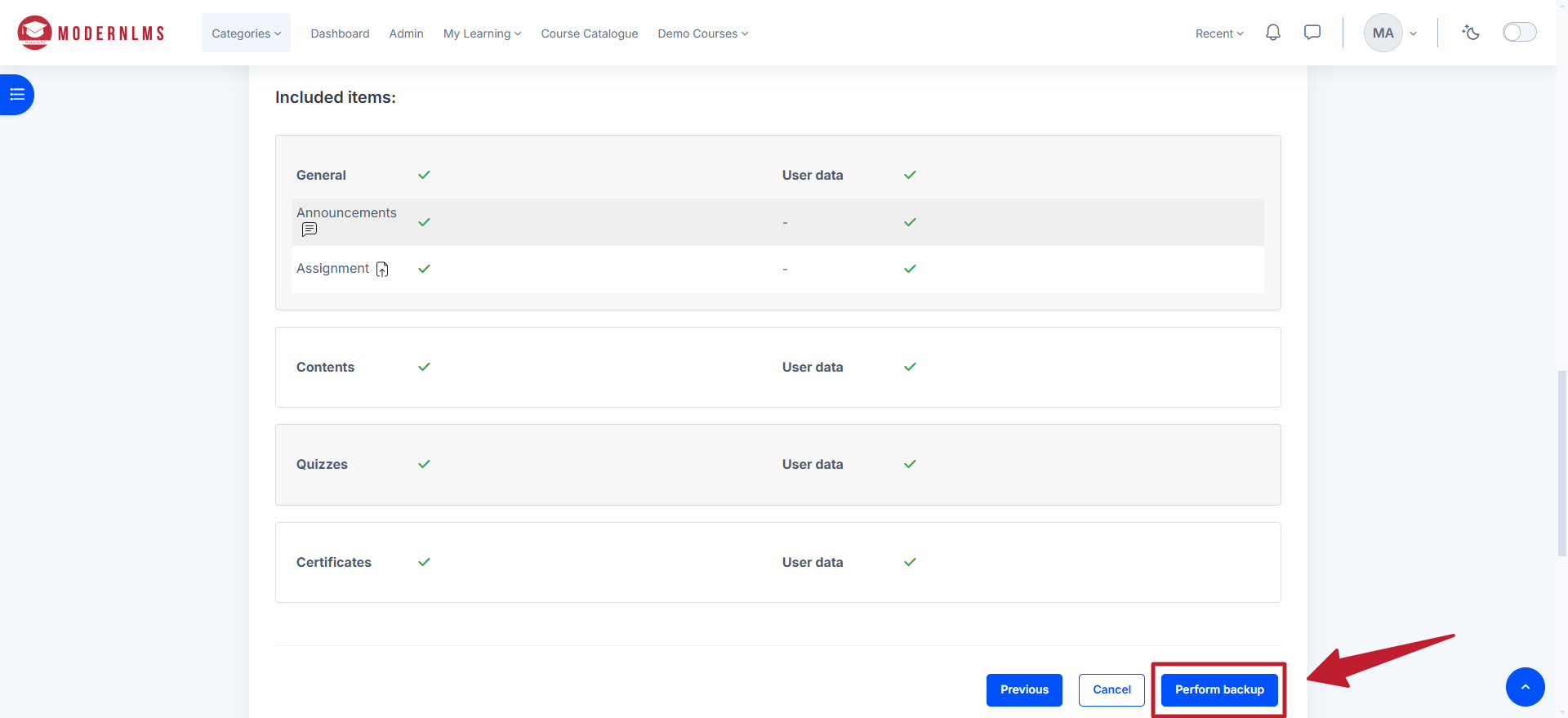Click the Included items heading
Viewport: 1568px width, 718px height.
[336, 97]
